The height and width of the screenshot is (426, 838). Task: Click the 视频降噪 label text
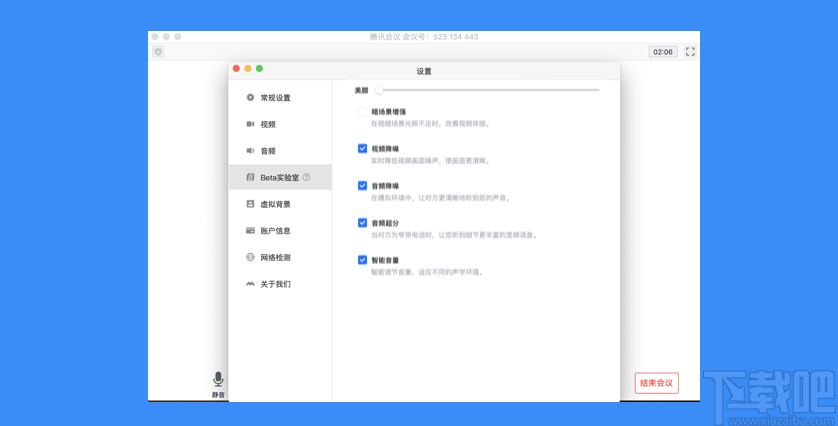(x=385, y=149)
